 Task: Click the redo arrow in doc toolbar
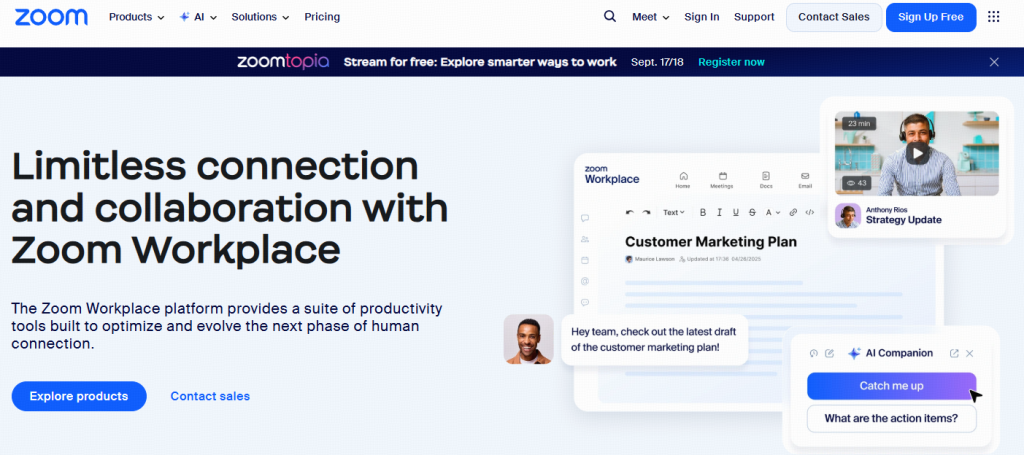tap(647, 212)
